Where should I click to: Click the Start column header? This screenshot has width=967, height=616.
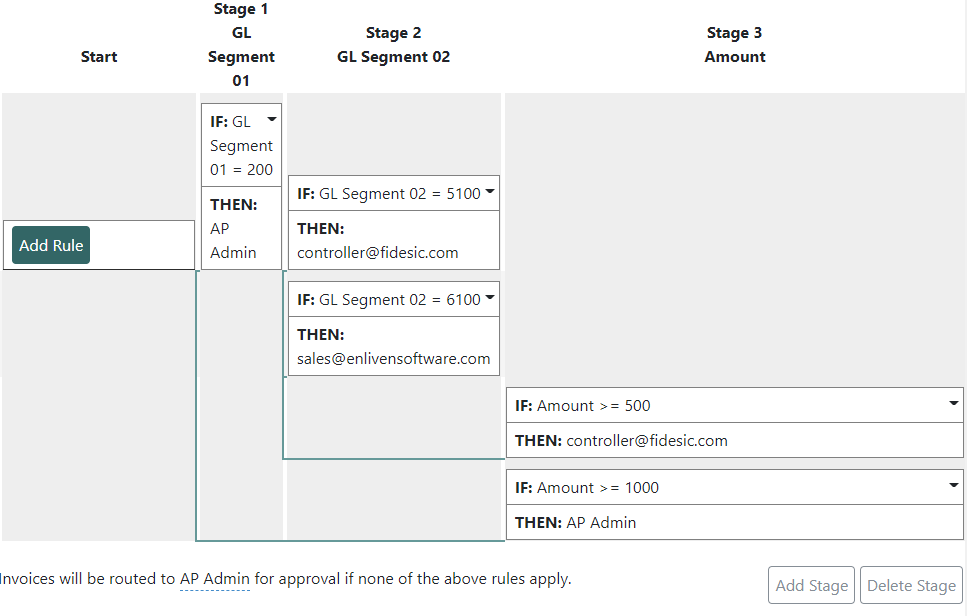(99, 57)
